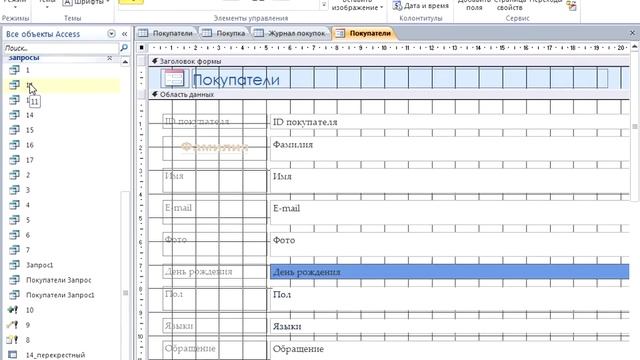Click the Дата и время icon in ribbon
This screenshot has width=640, height=360.
[x=397, y=6]
